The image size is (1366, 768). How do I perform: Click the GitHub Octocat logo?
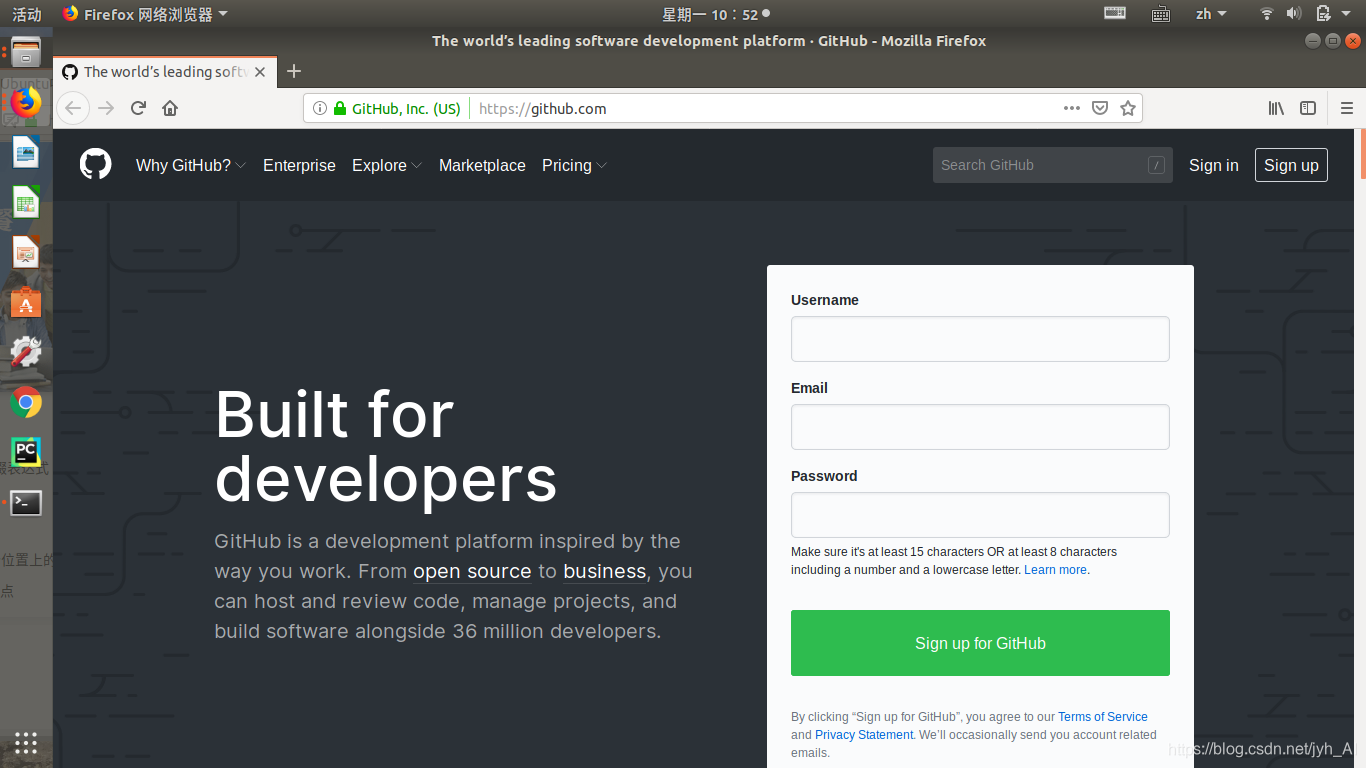pyautogui.click(x=96, y=165)
